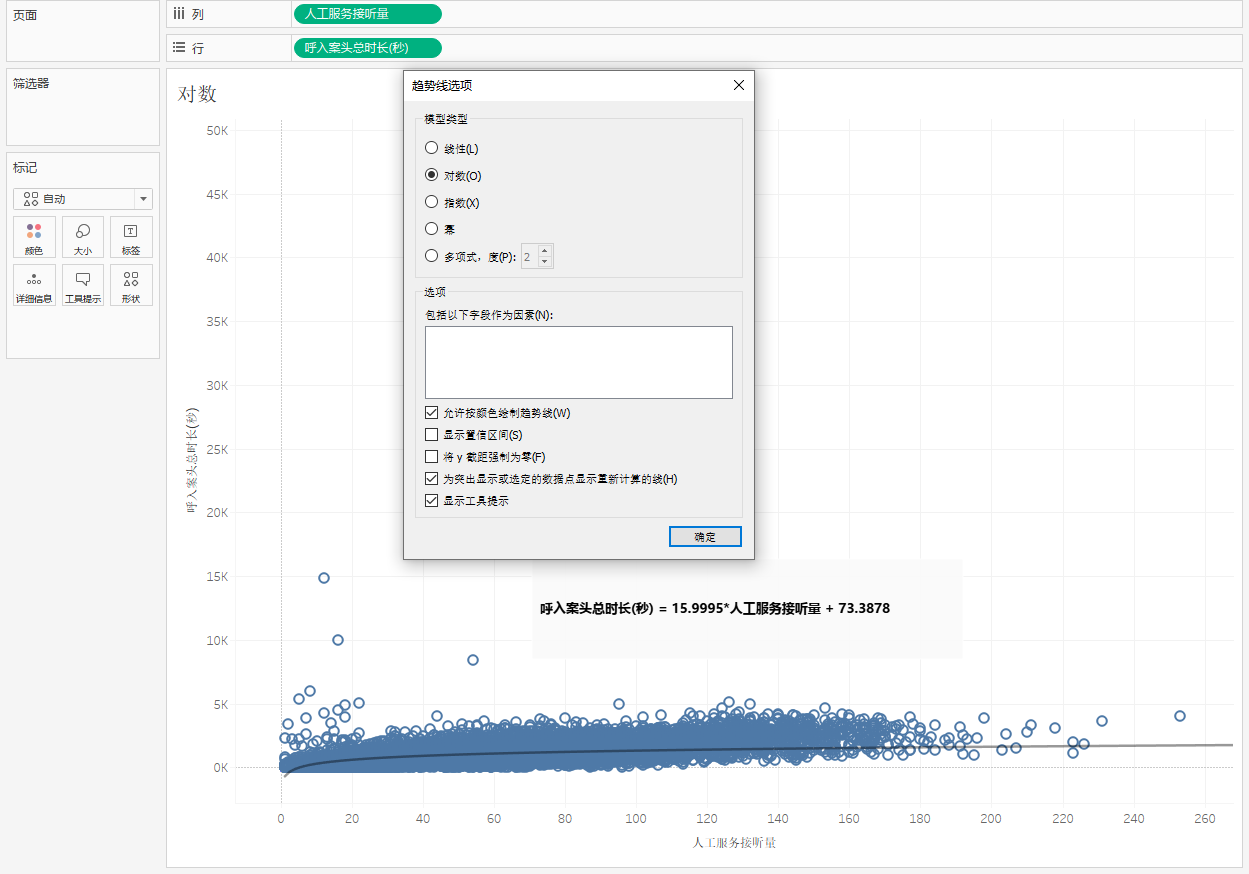Click the 页面 shelf header
Screen dimensions: 1249x874
[25, 16]
